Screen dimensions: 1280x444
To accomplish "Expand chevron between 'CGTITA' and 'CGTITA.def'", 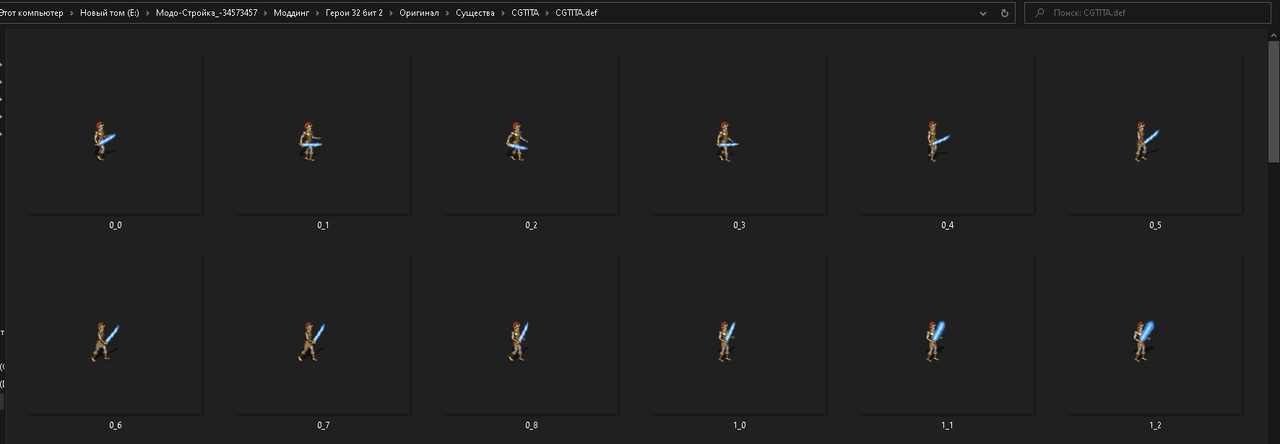I will click(548, 13).
